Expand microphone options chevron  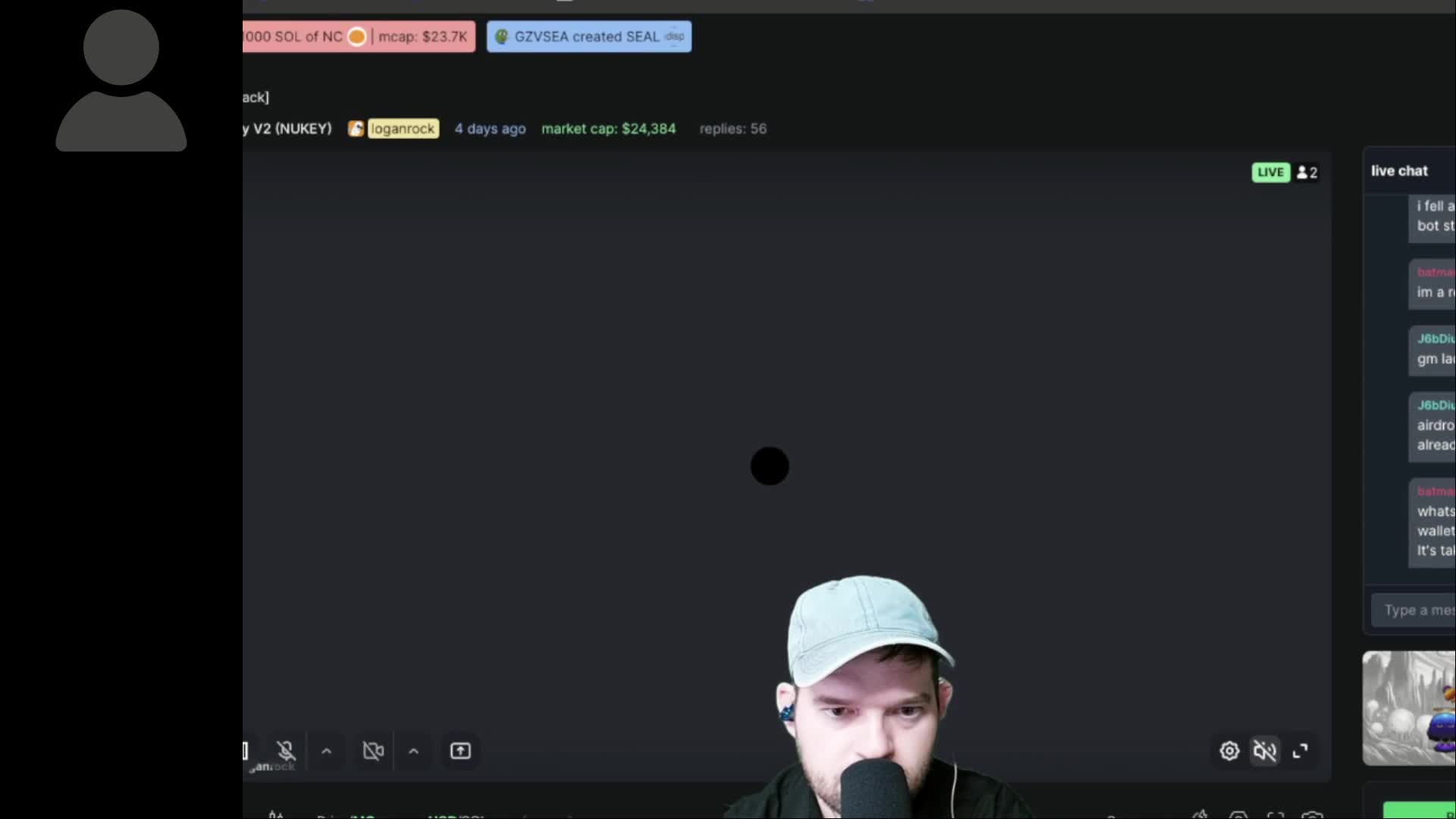pyautogui.click(x=327, y=751)
